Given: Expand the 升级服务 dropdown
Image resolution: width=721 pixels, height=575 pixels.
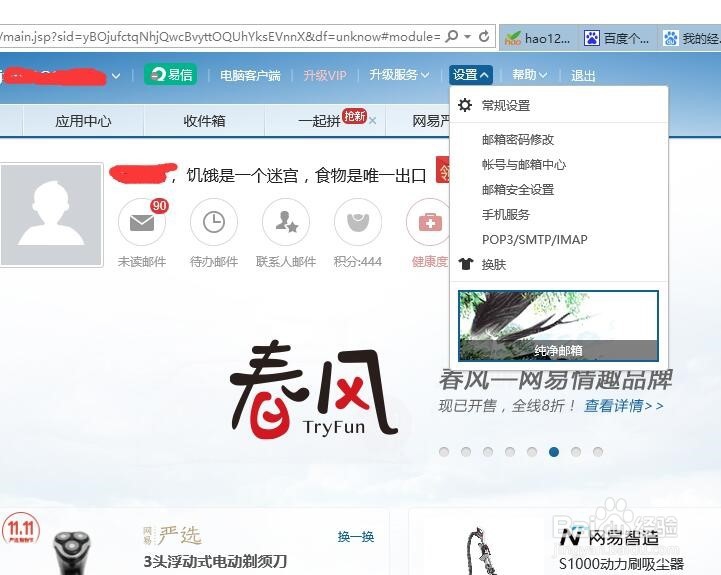Looking at the screenshot, I should click(x=399, y=75).
